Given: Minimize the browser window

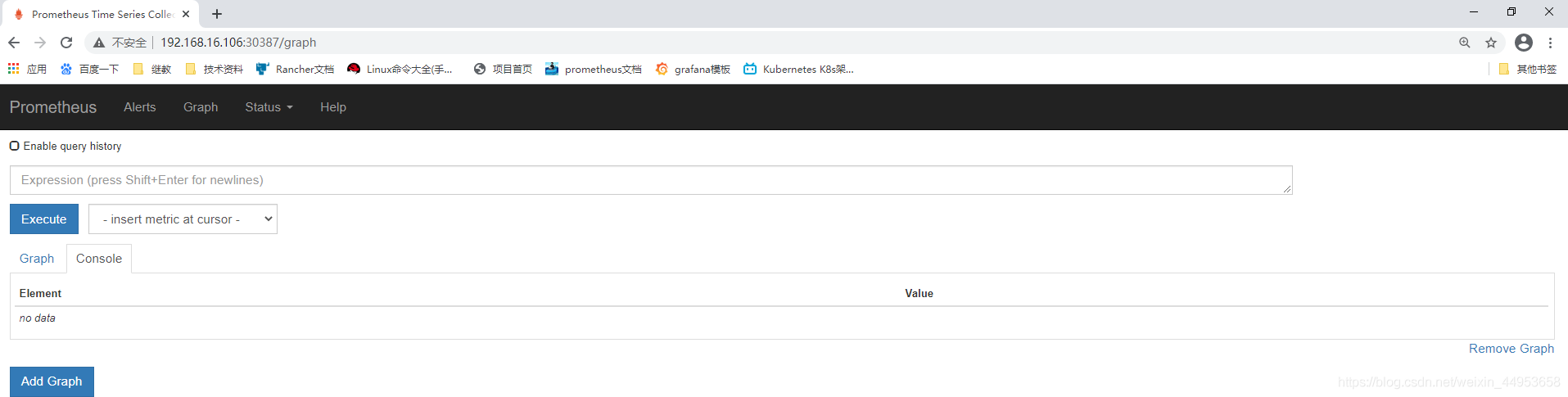Looking at the screenshot, I should [x=1474, y=12].
